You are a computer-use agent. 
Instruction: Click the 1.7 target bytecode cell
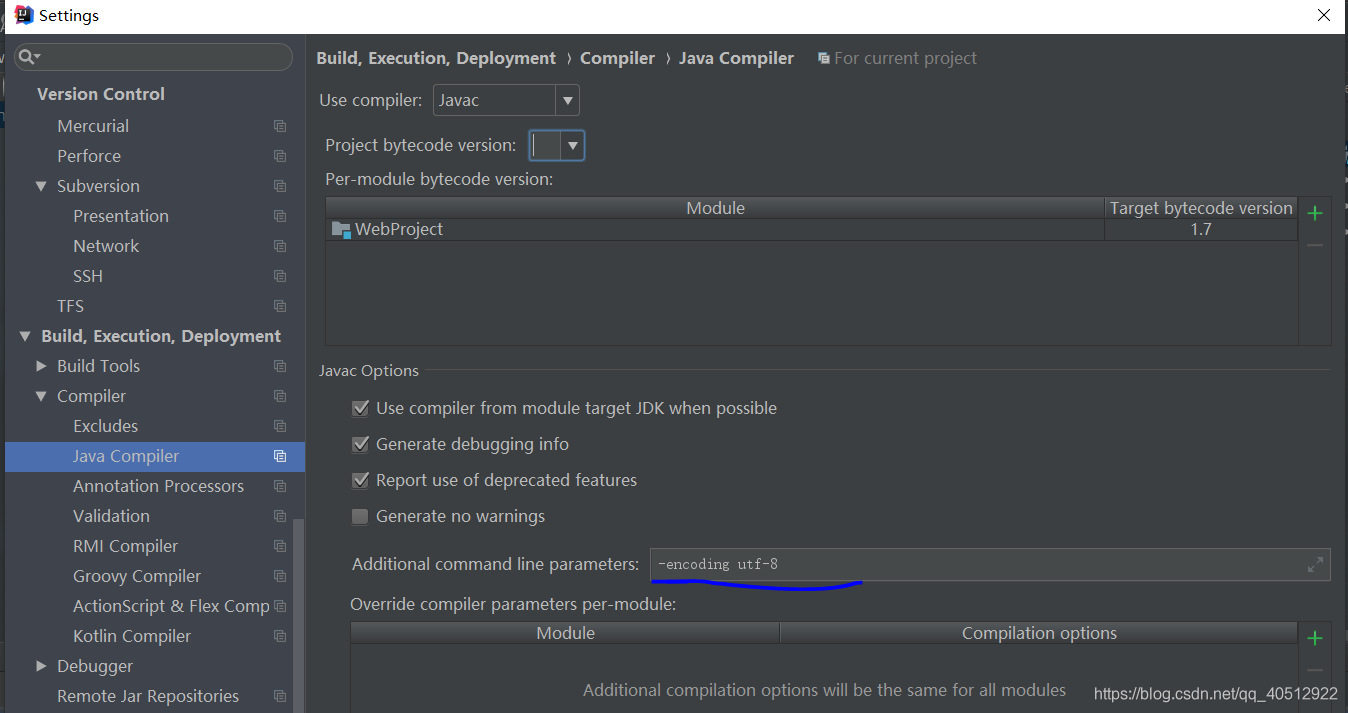tap(1201, 230)
